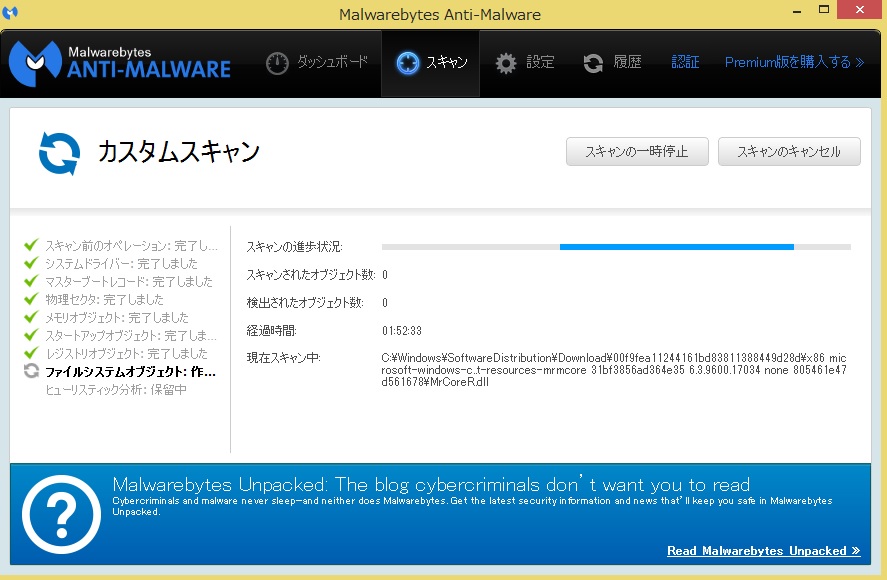
Task: Click the history circular arrow icon
Action: 593,63
